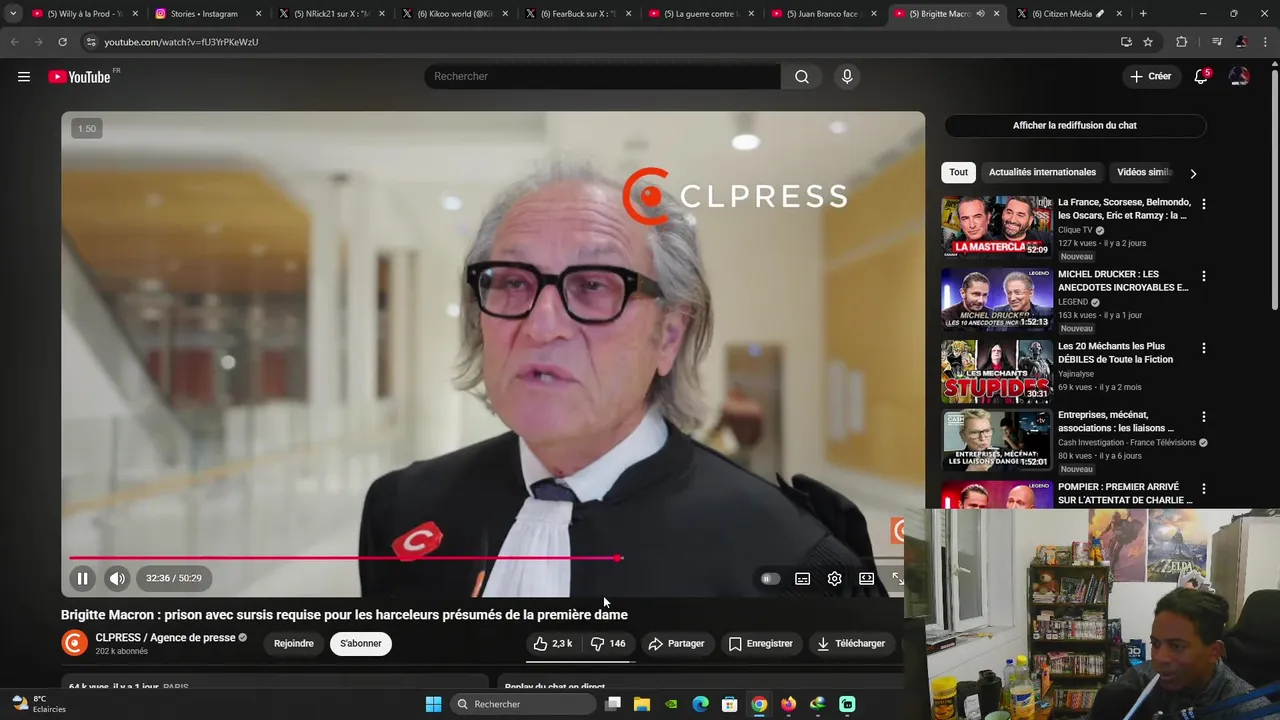Viewport: 1280px width, 720px height.
Task: Open File Explorer from the taskbar
Action: tap(642, 704)
